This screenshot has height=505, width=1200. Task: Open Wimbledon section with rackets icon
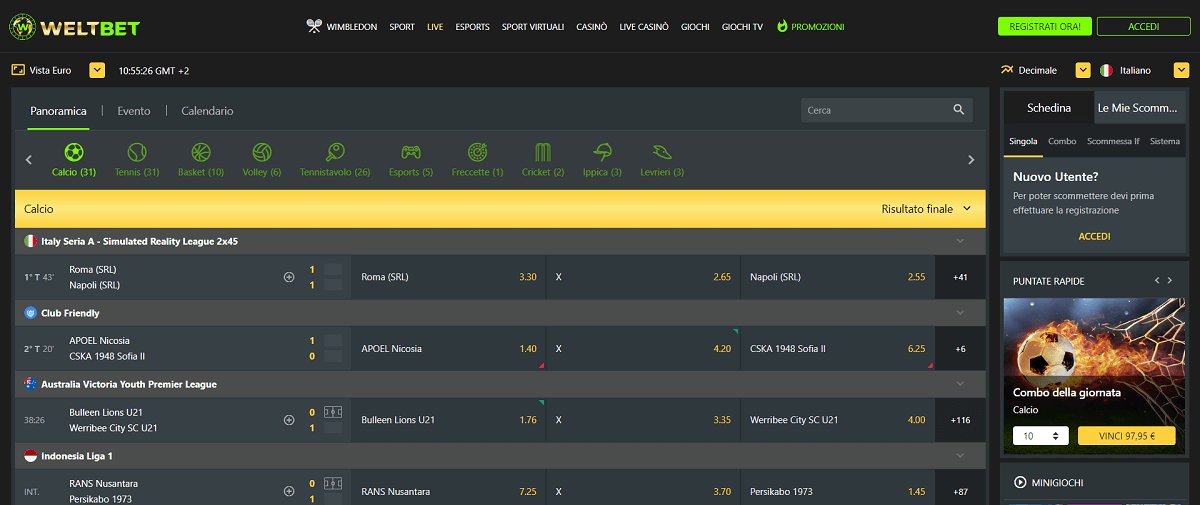pyautogui.click(x=342, y=27)
